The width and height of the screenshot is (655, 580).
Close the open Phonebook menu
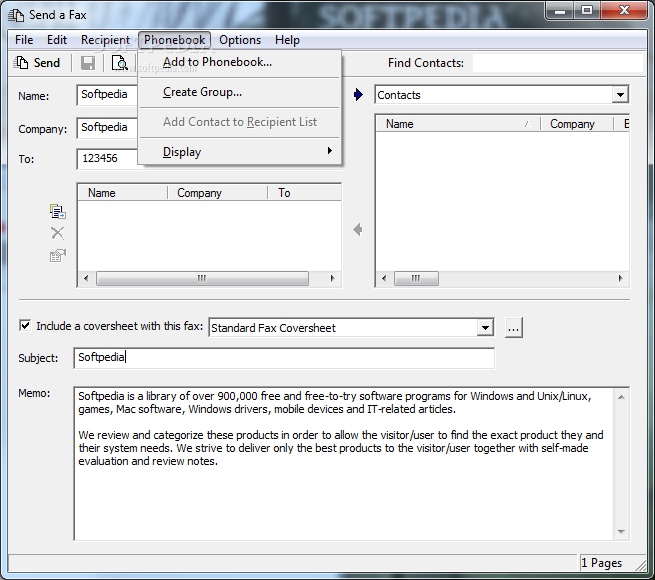click(x=175, y=40)
